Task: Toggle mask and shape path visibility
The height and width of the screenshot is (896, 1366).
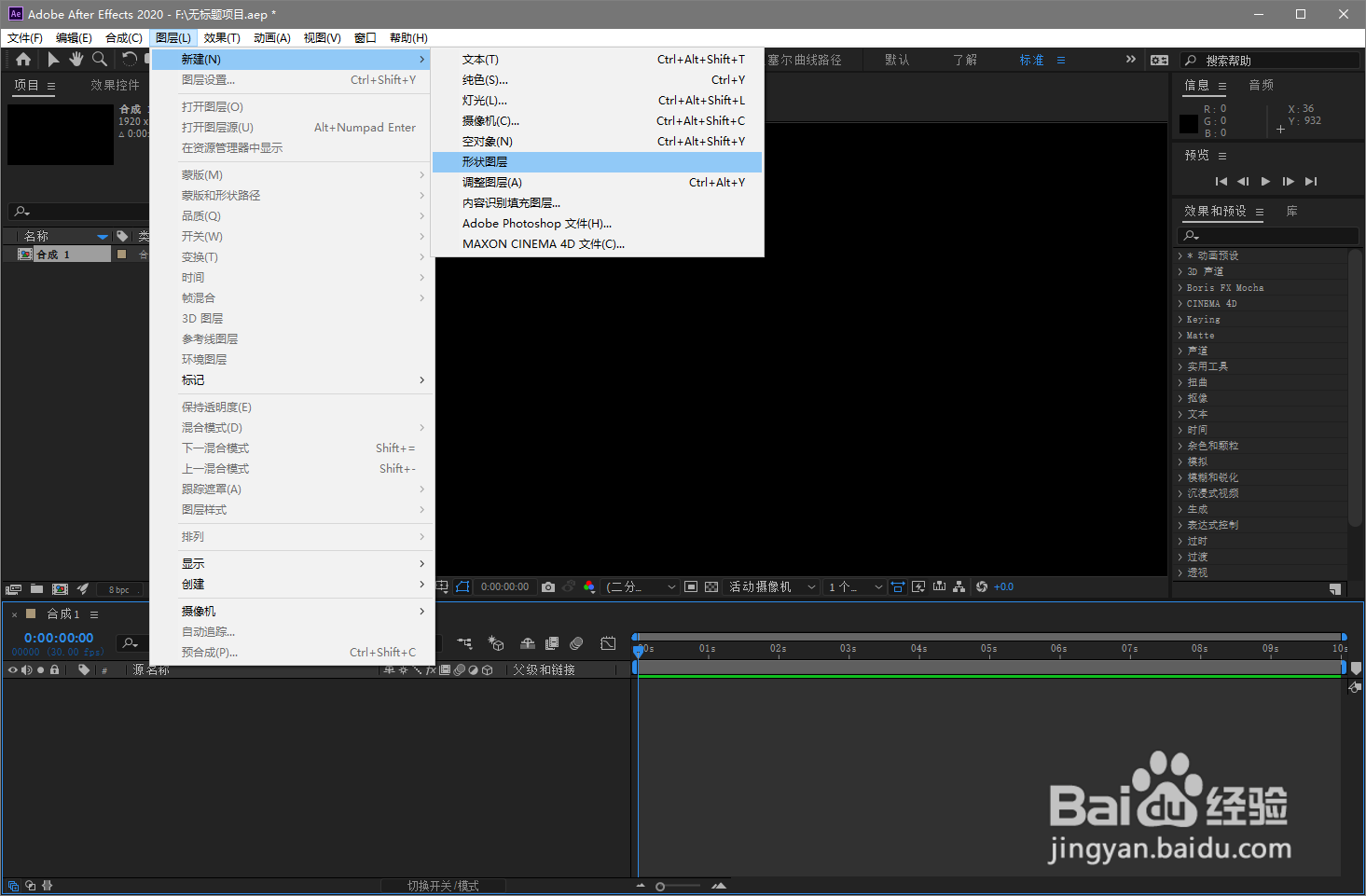Action: [x=462, y=586]
